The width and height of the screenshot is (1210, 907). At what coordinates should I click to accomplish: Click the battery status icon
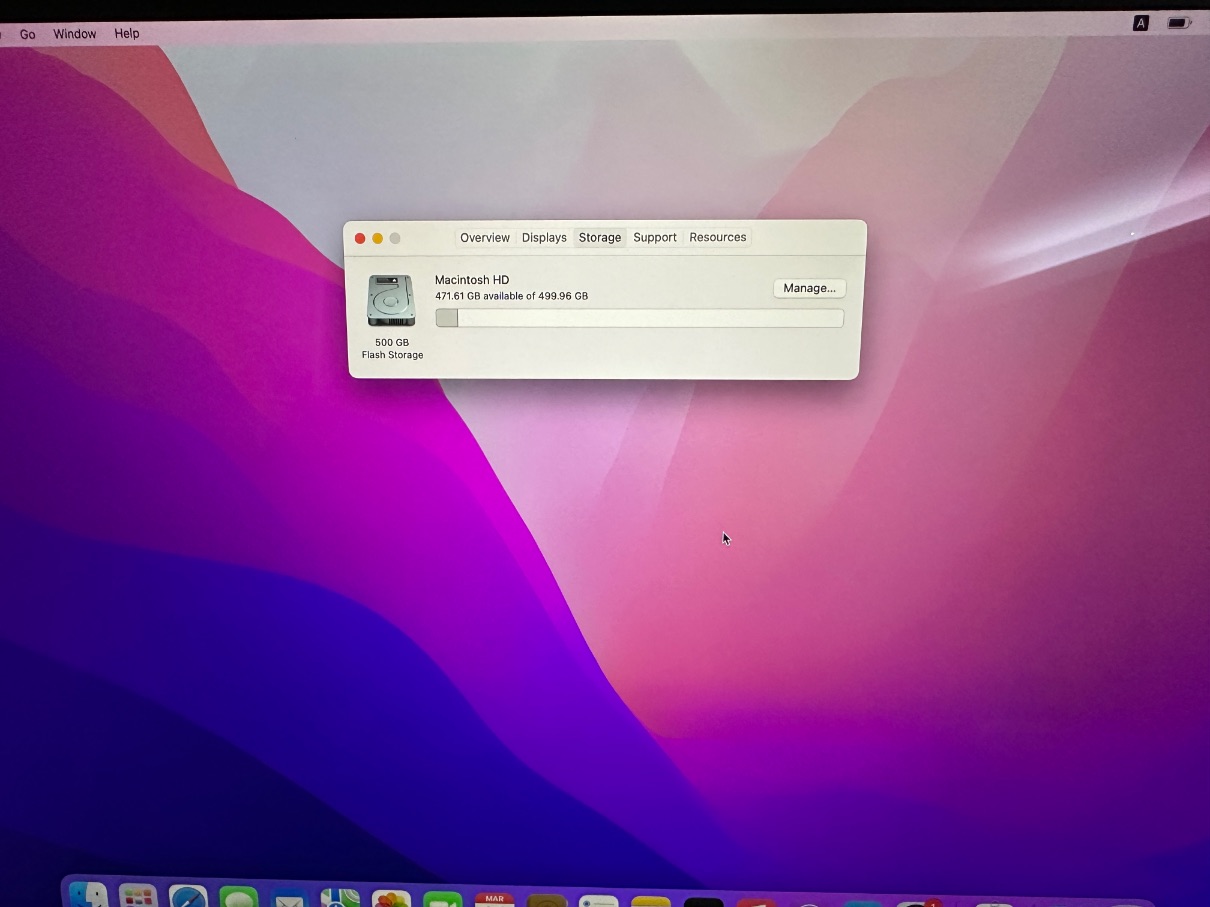[x=1179, y=23]
